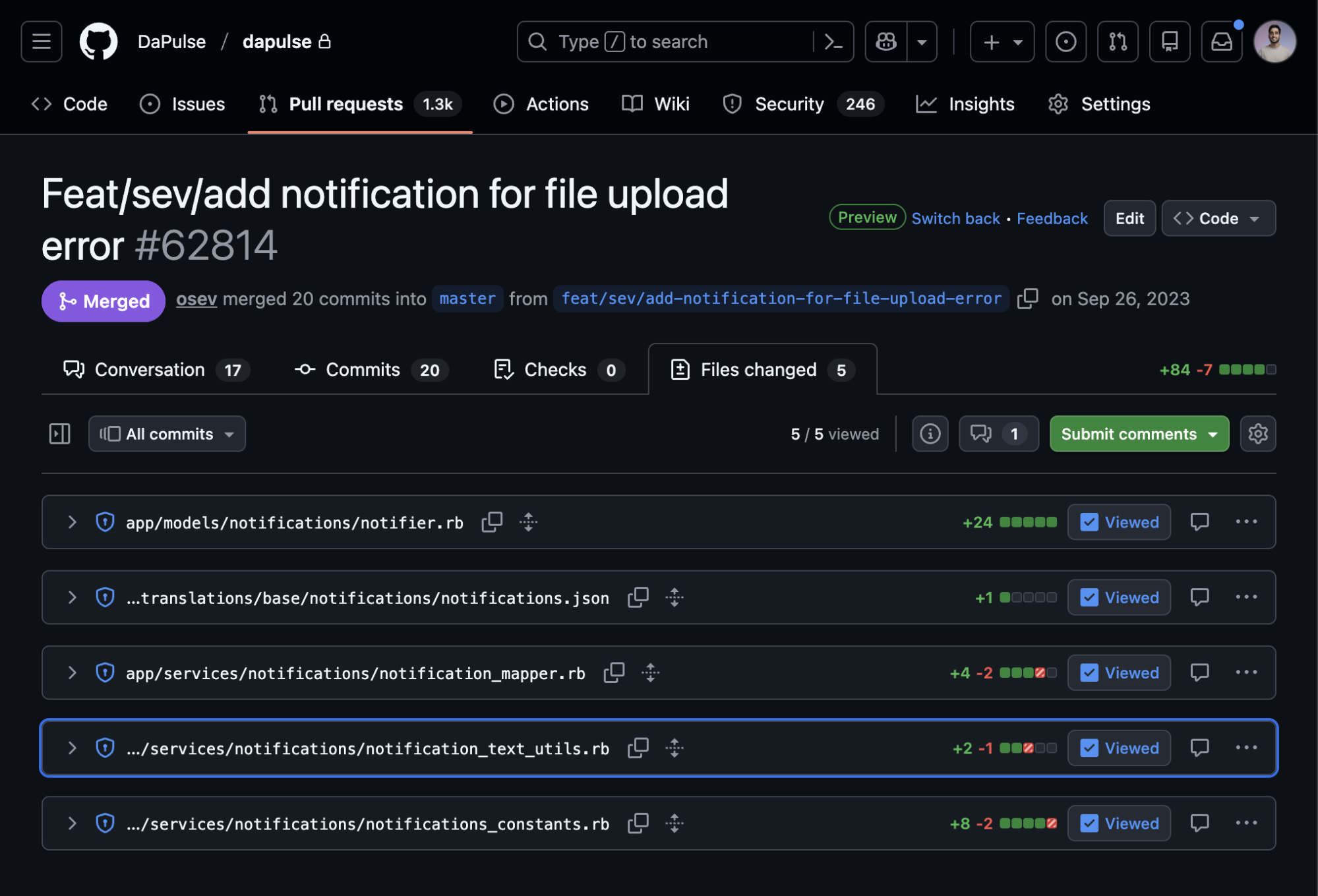The height and width of the screenshot is (896, 1318).
Task: Open the Security tab
Action: coord(803,104)
